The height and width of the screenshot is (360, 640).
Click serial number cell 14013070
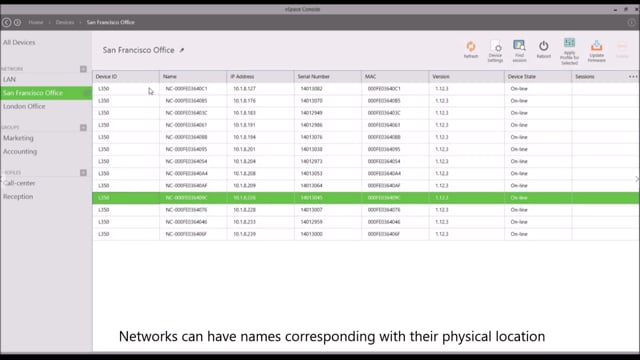(311, 101)
